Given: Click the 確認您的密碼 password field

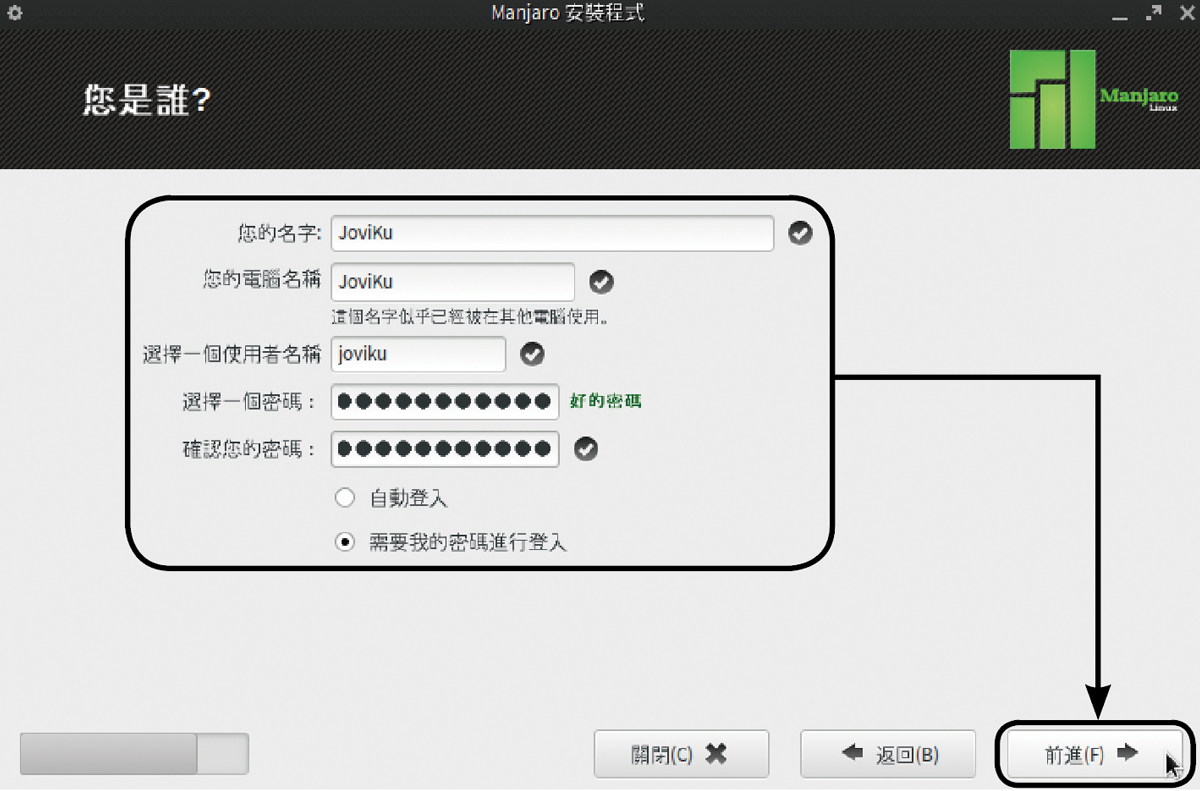Looking at the screenshot, I should pyautogui.click(x=445, y=448).
